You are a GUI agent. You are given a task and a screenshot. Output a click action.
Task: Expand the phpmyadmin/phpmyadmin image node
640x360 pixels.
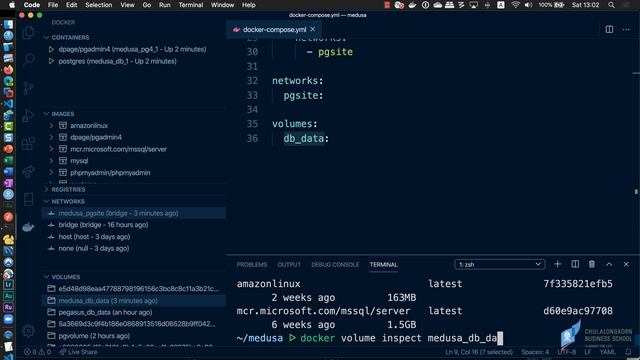coord(51,173)
